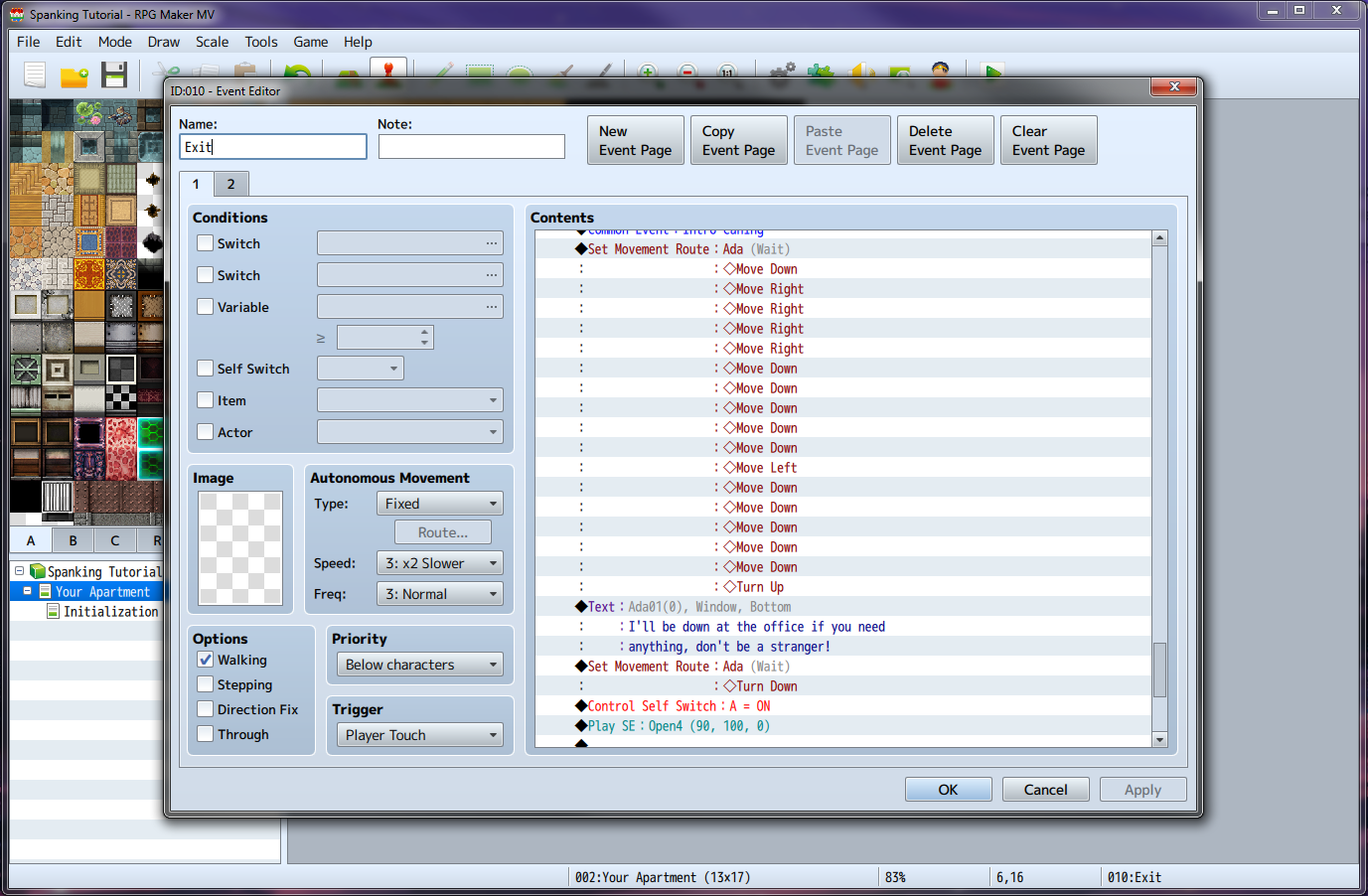
Task: Check the Direction Fix option
Action: [x=205, y=709]
